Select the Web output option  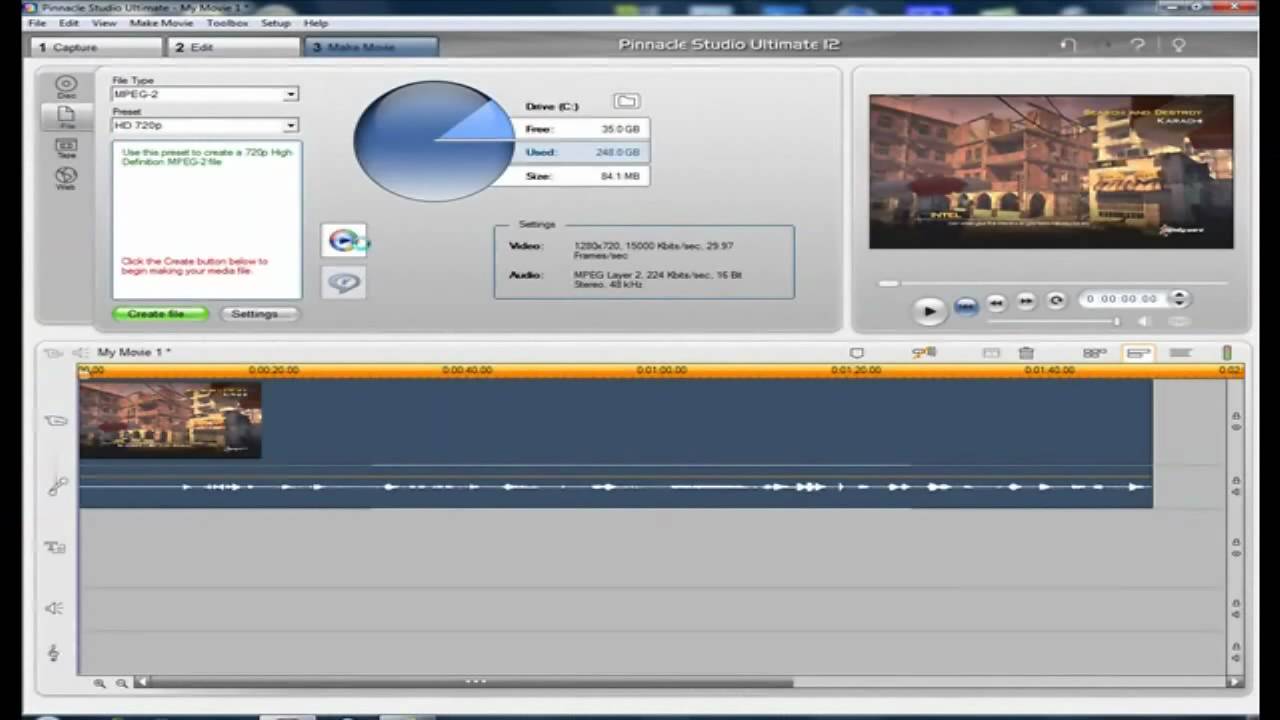(x=66, y=178)
